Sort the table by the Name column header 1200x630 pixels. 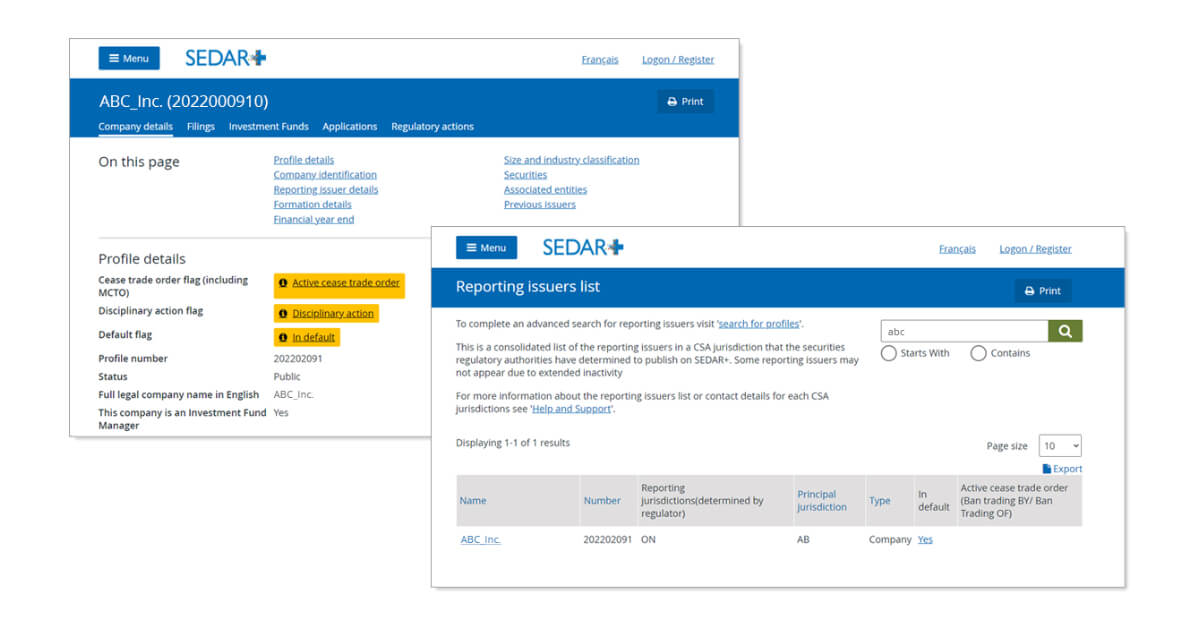click(473, 500)
